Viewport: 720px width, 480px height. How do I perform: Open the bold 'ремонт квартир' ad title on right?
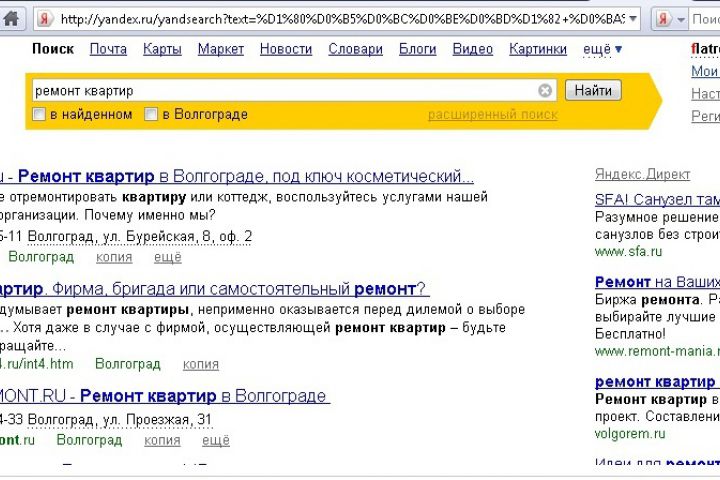(x=655, y=382)
